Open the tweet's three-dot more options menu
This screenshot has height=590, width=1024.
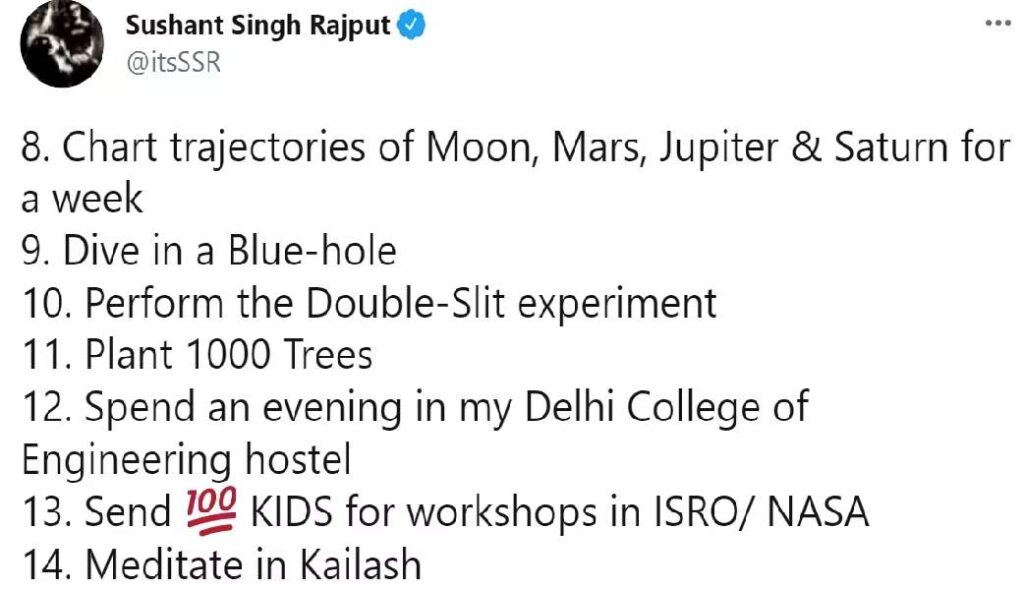point(997,23)
